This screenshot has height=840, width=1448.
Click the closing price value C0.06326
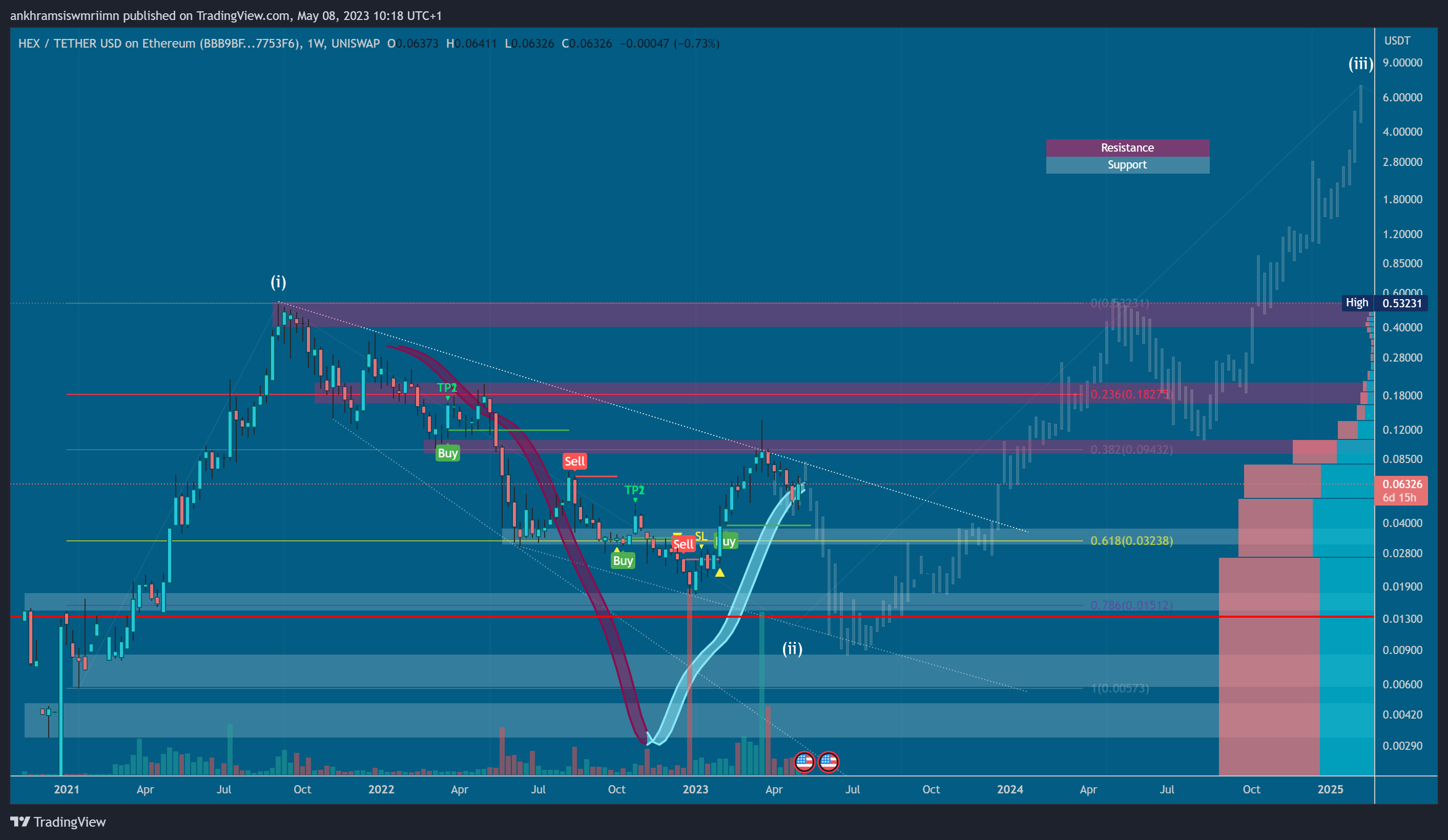point(587,44)
